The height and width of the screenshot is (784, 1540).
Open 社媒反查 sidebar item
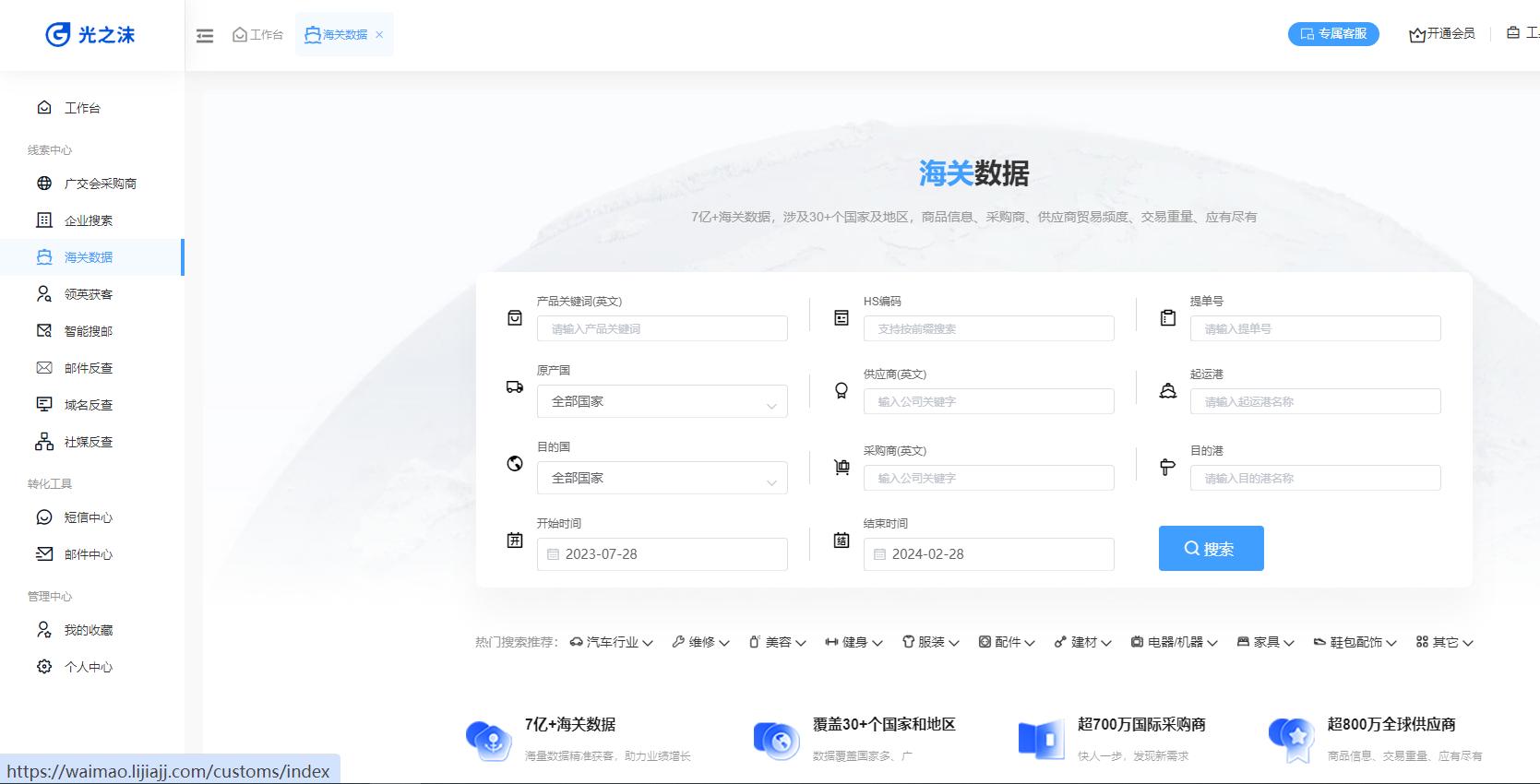[x=89, y=442]
